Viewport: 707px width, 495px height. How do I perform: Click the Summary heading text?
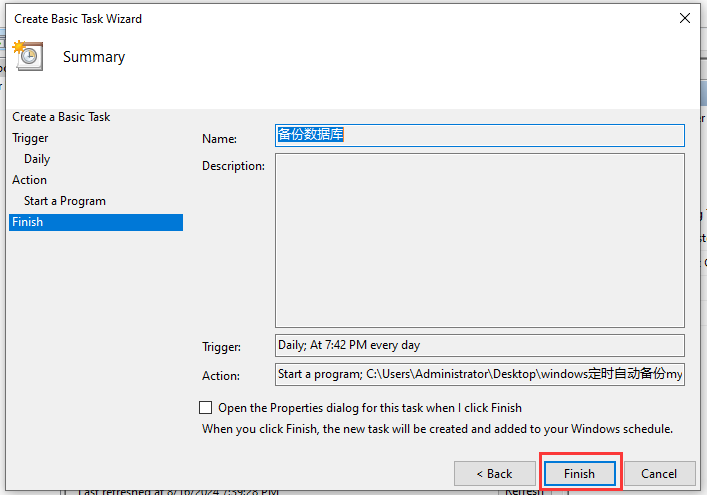click(x=94, y=57)
